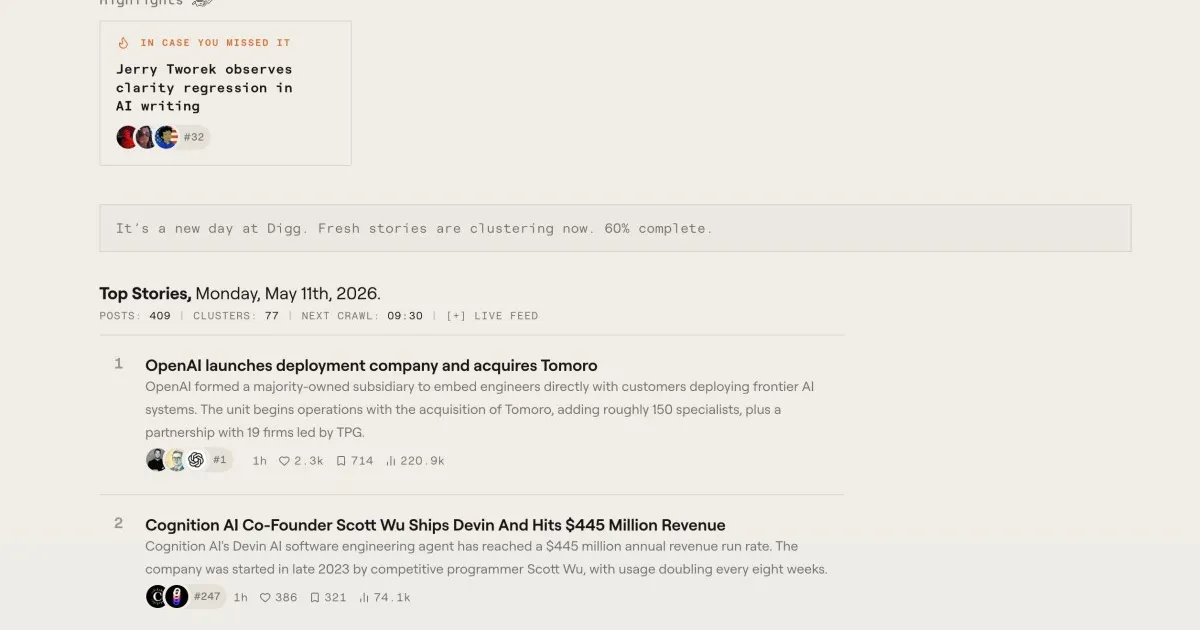Screen dimensions: 1200x630
Task: Click the Top Stories Monday May 11th heading
Action: (240, 293)
